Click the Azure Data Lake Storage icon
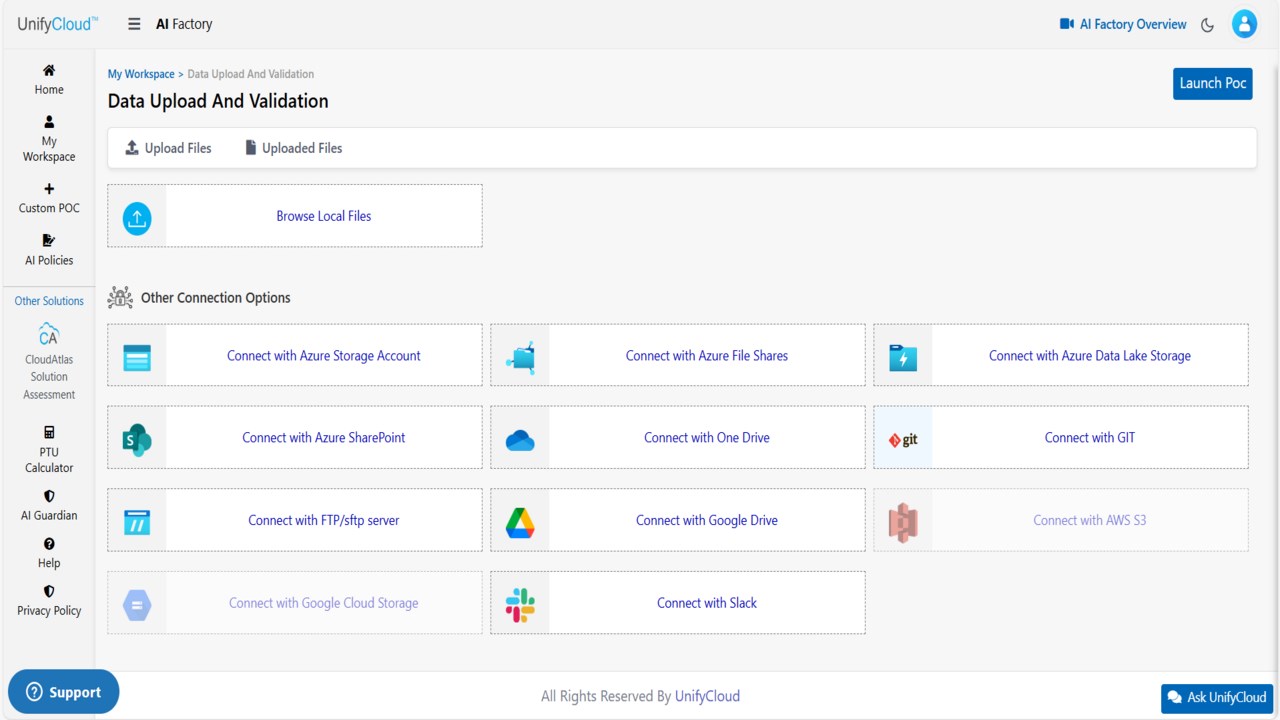The height and width of the screenshot is (720, 1280). [903, 356]
